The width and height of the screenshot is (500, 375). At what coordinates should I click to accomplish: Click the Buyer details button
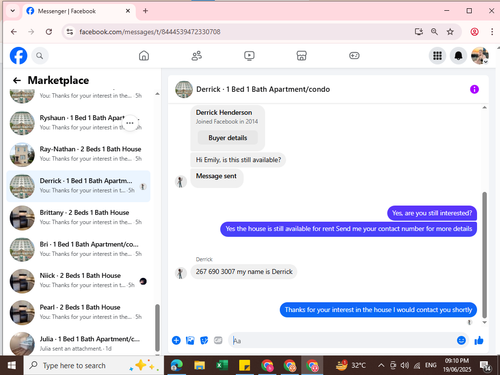click(228, 138)
